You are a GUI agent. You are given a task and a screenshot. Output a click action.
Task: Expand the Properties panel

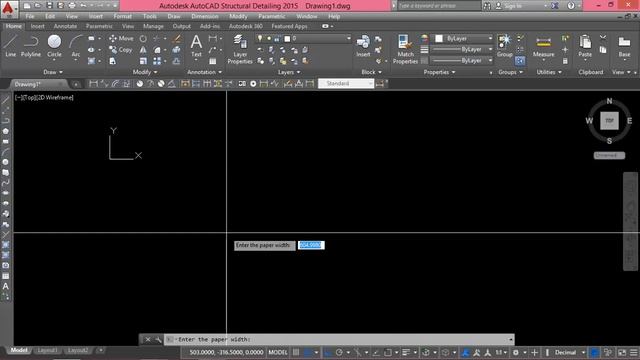439,72
